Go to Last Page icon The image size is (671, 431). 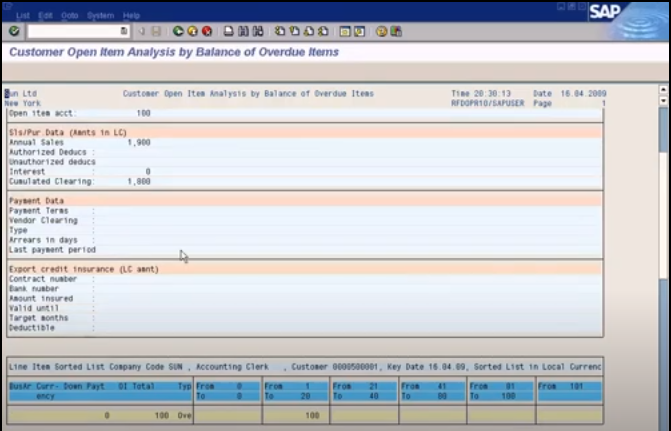[x=324, y=31]
